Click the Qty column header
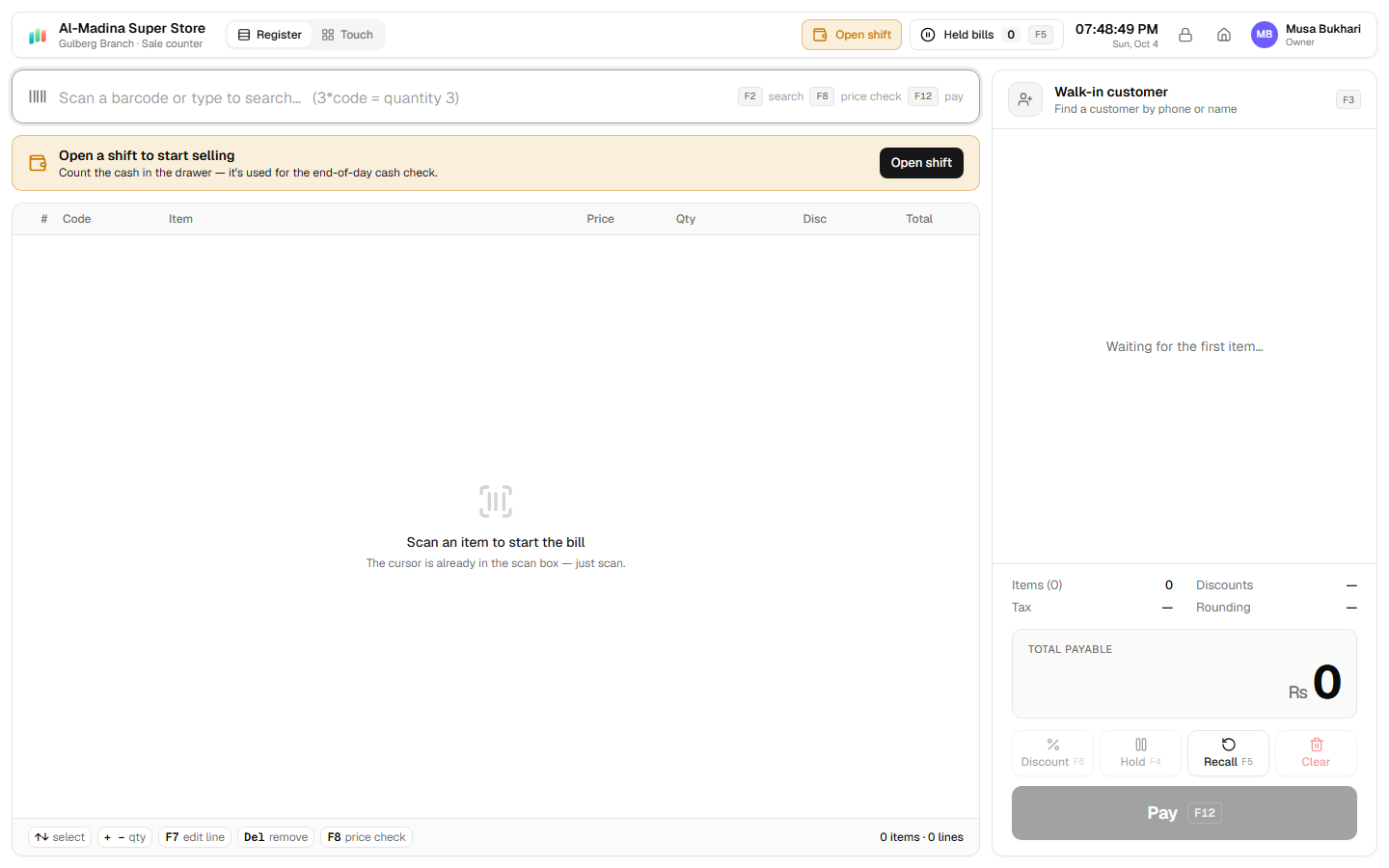The image size is (1389, 868). pos(686,219)
